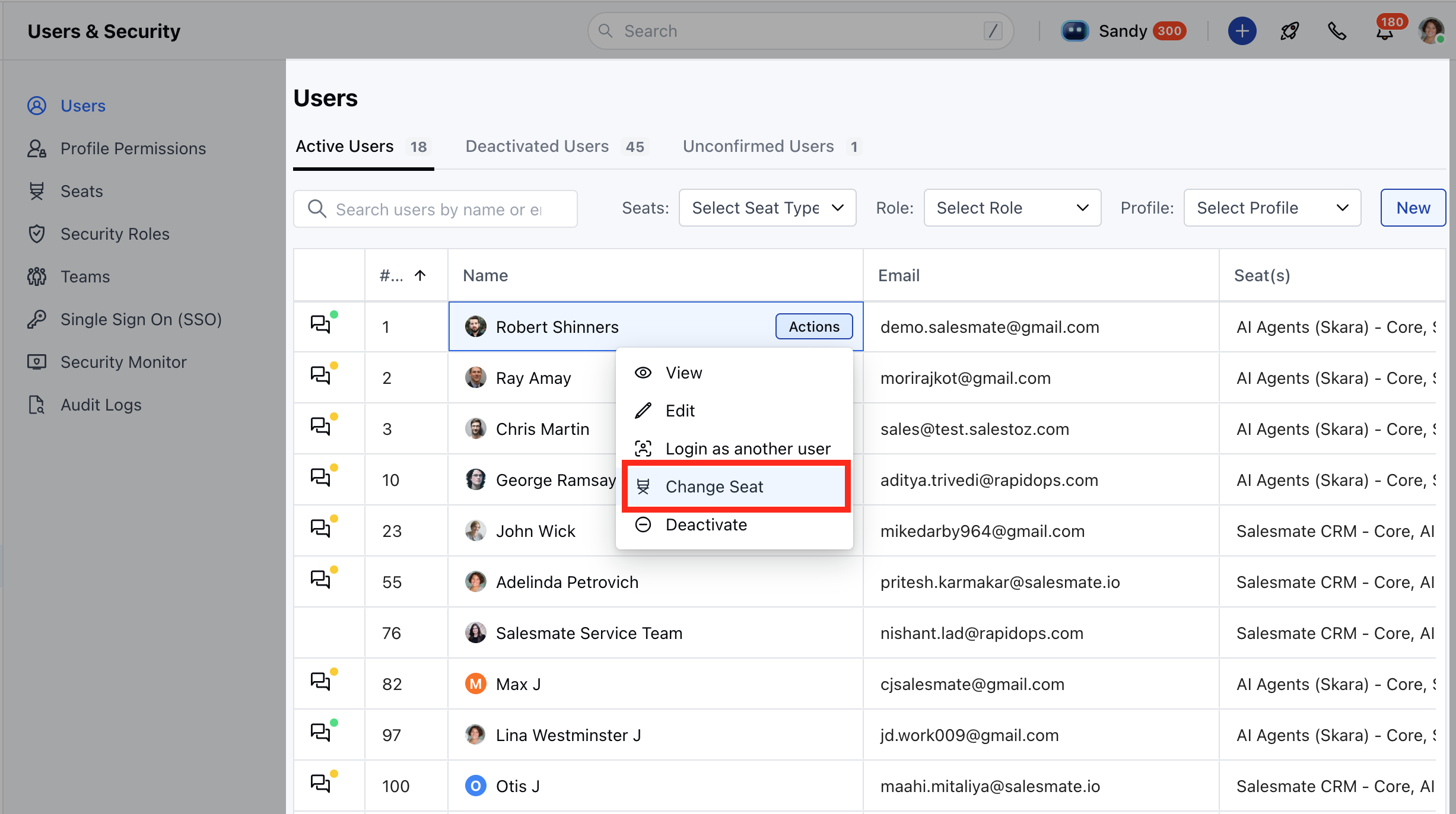This screenshot has width=1456, height=814.
Task: Expand the Select Seat Type dropdown
Action: point(767,208)
